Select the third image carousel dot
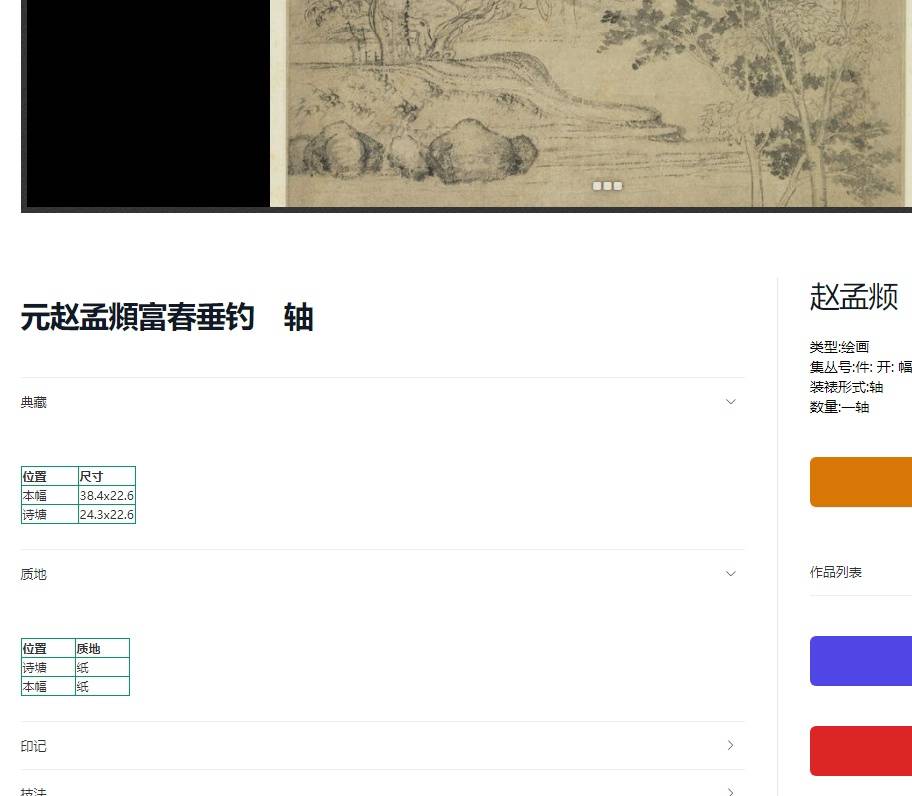 pyautogui.click(x=618, y=186)
